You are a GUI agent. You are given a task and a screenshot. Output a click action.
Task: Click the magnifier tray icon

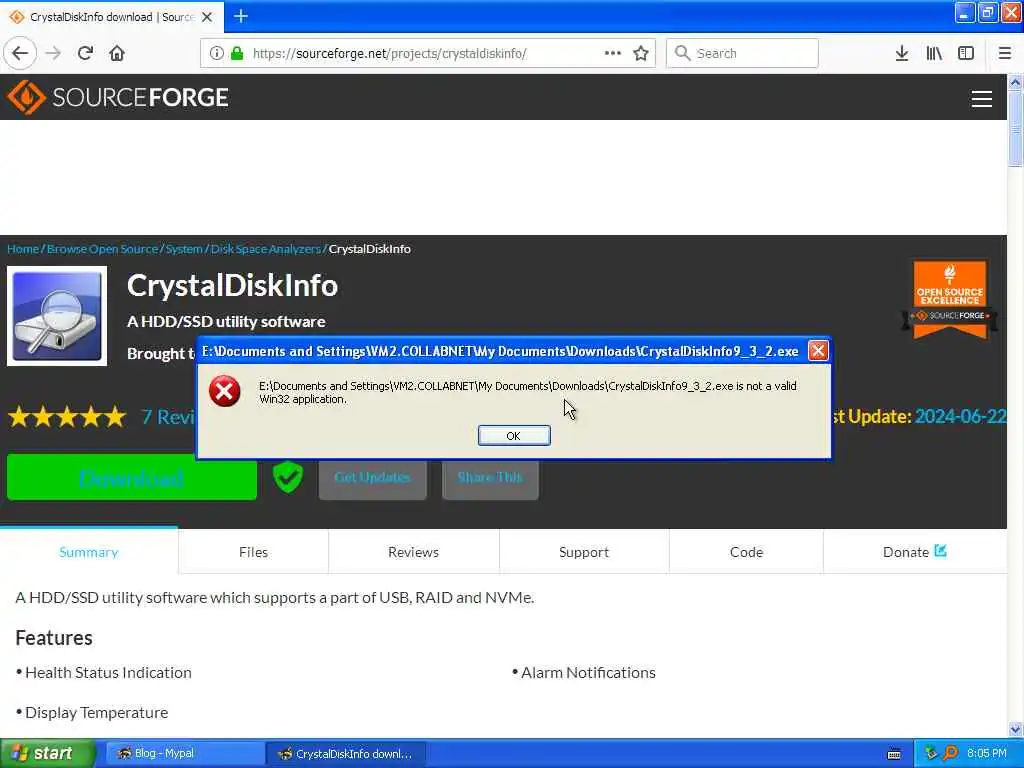click(950, 753)
